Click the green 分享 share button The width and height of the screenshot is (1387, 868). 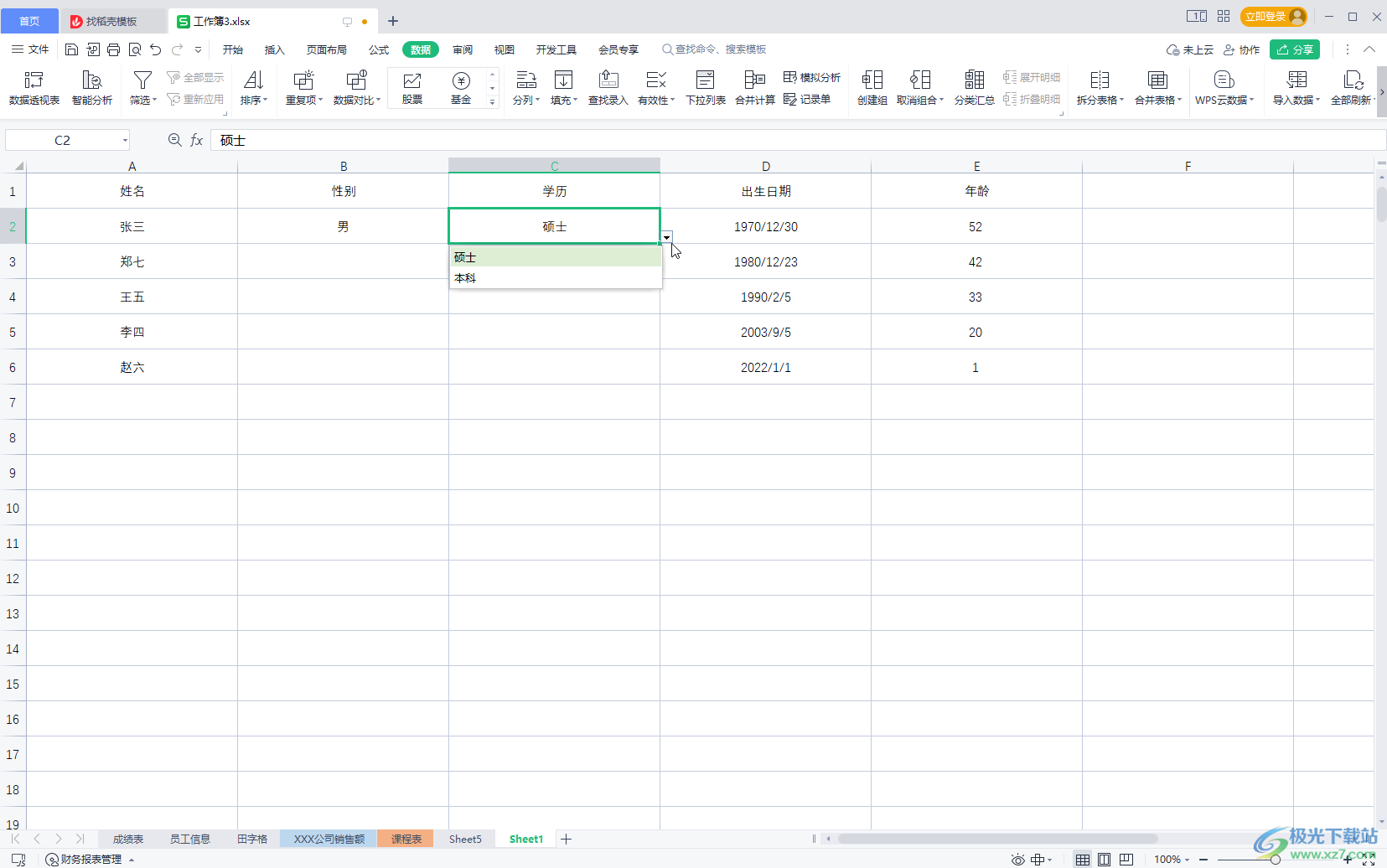1295,49
